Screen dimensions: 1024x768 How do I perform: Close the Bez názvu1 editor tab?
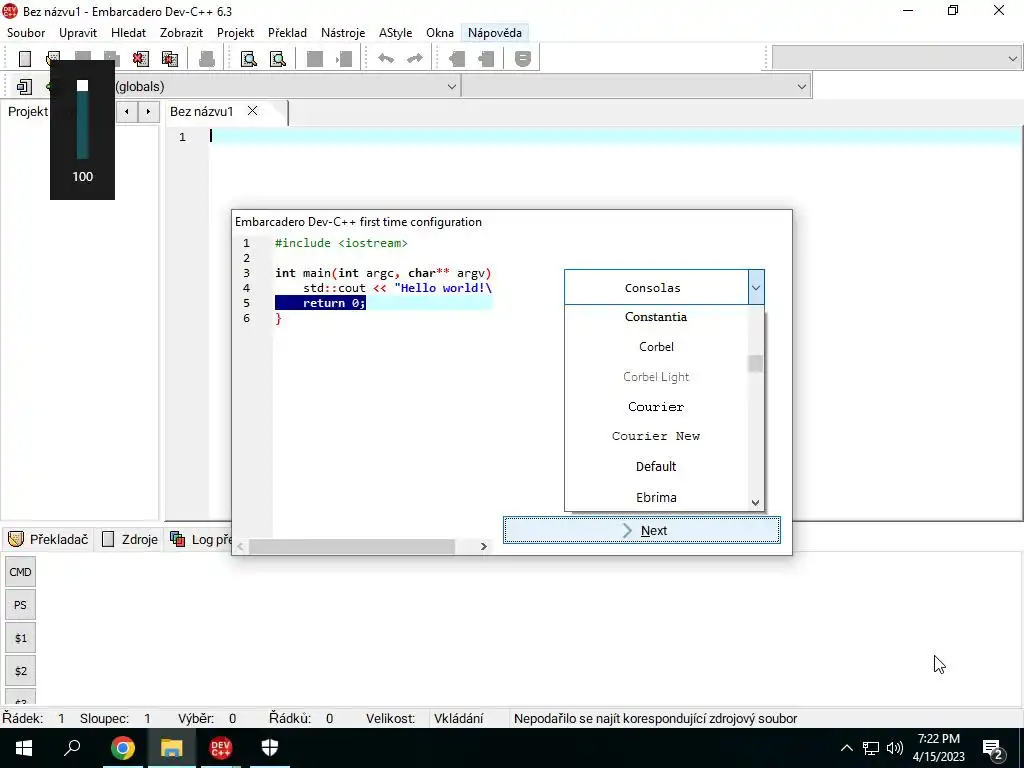pos(252,111)
